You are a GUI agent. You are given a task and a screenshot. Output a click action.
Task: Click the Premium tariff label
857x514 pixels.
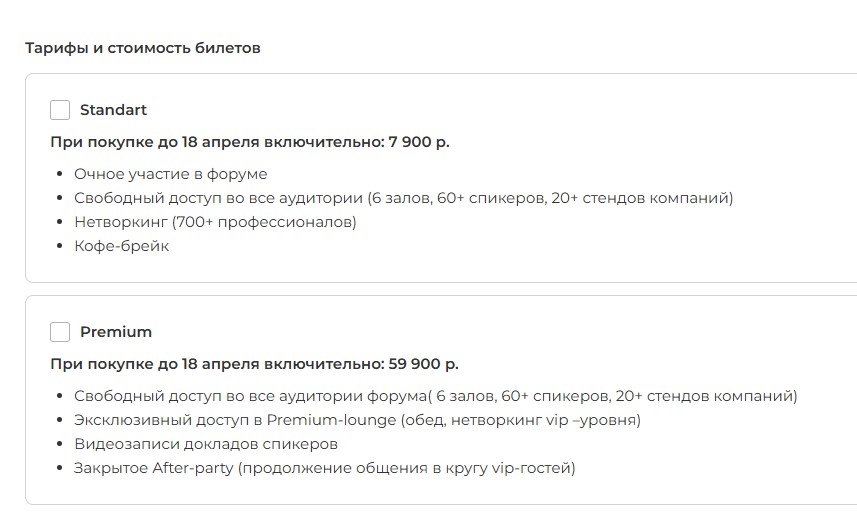[116, 332]
